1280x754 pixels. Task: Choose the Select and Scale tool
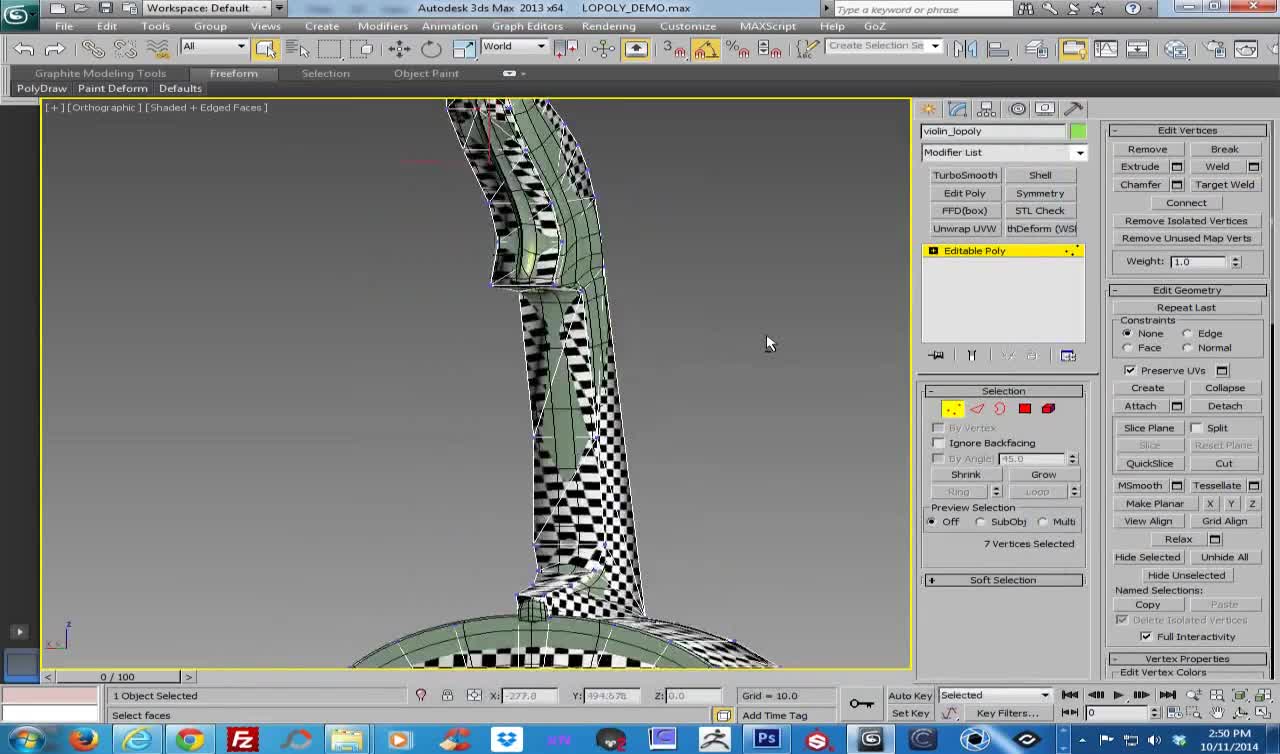point(463,48)
